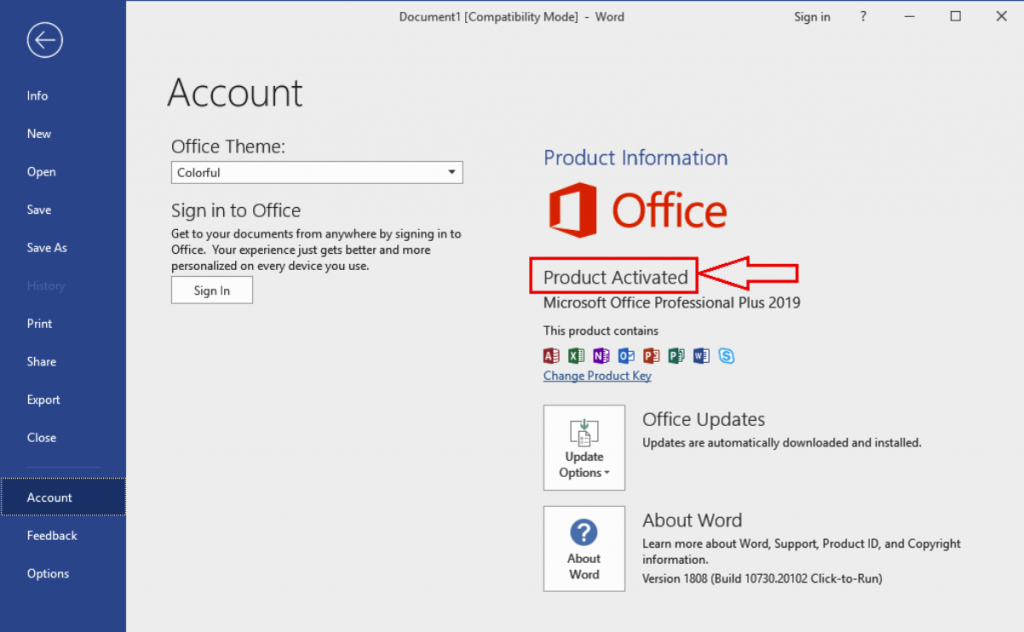Select the Skype icon
The width and height of the screenshot is (1024, 632).
(727, 355)
